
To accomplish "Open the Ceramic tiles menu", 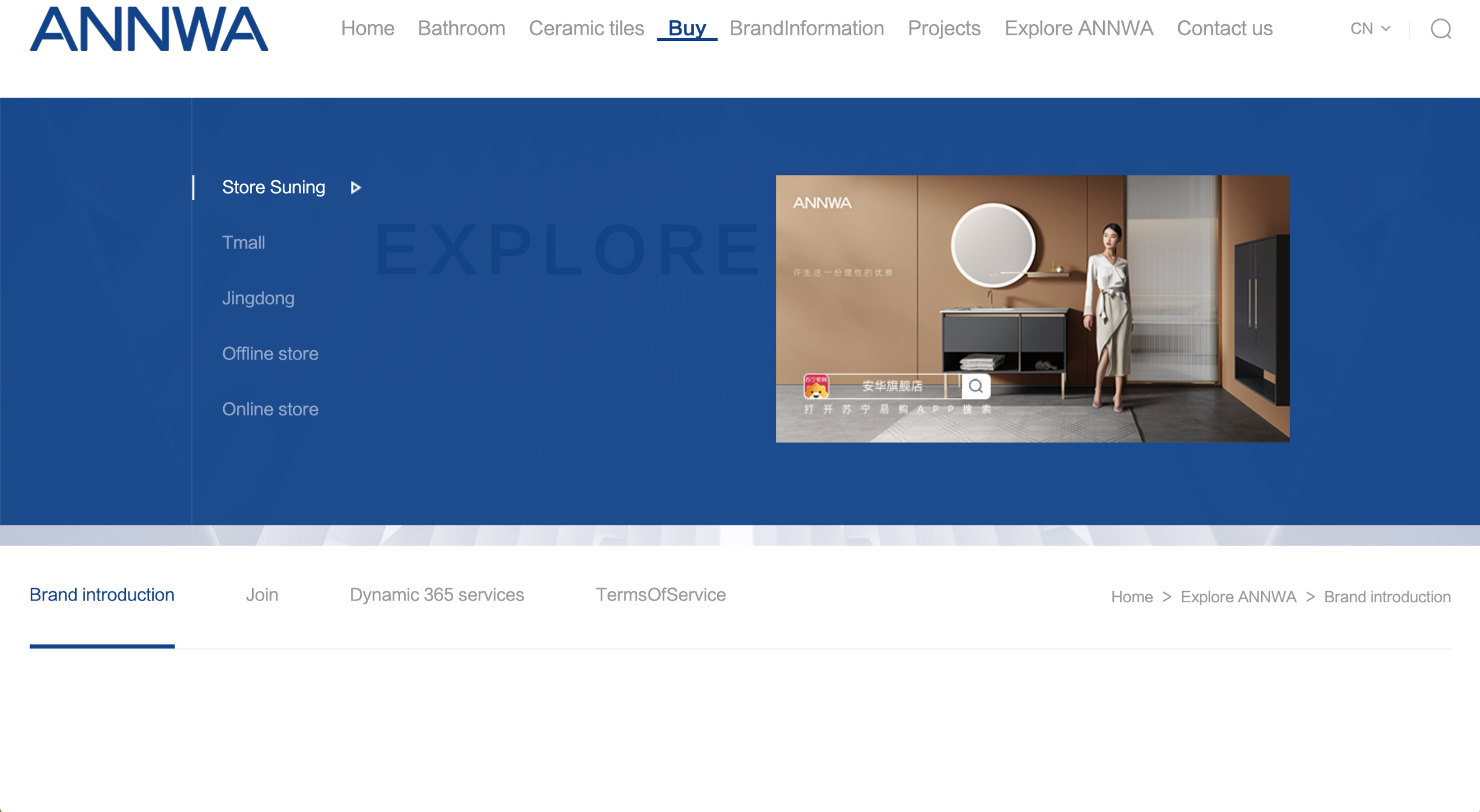I will (x=586, y=28).
